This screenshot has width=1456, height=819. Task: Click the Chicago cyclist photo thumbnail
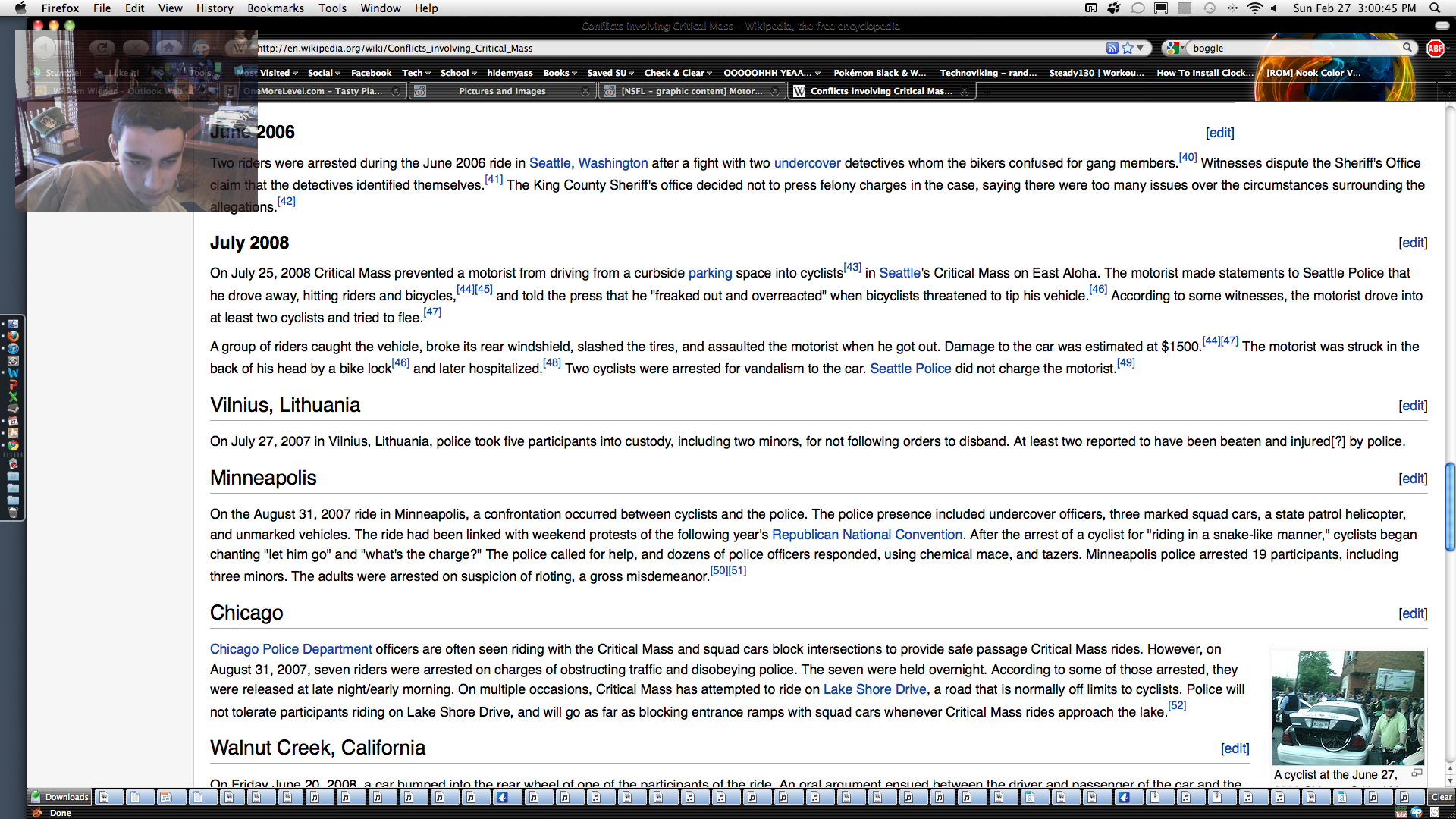1348,708
